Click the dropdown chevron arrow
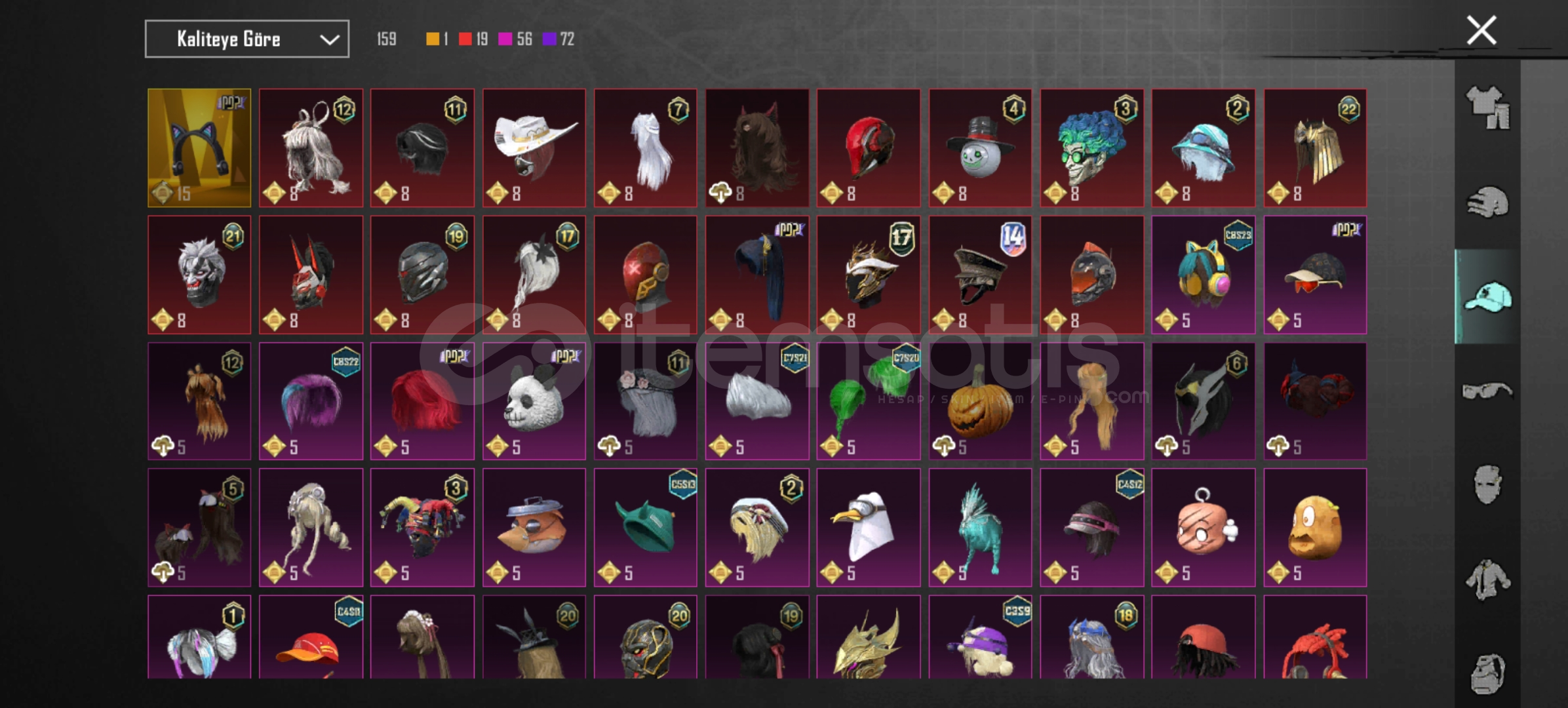 coord(329,40)
